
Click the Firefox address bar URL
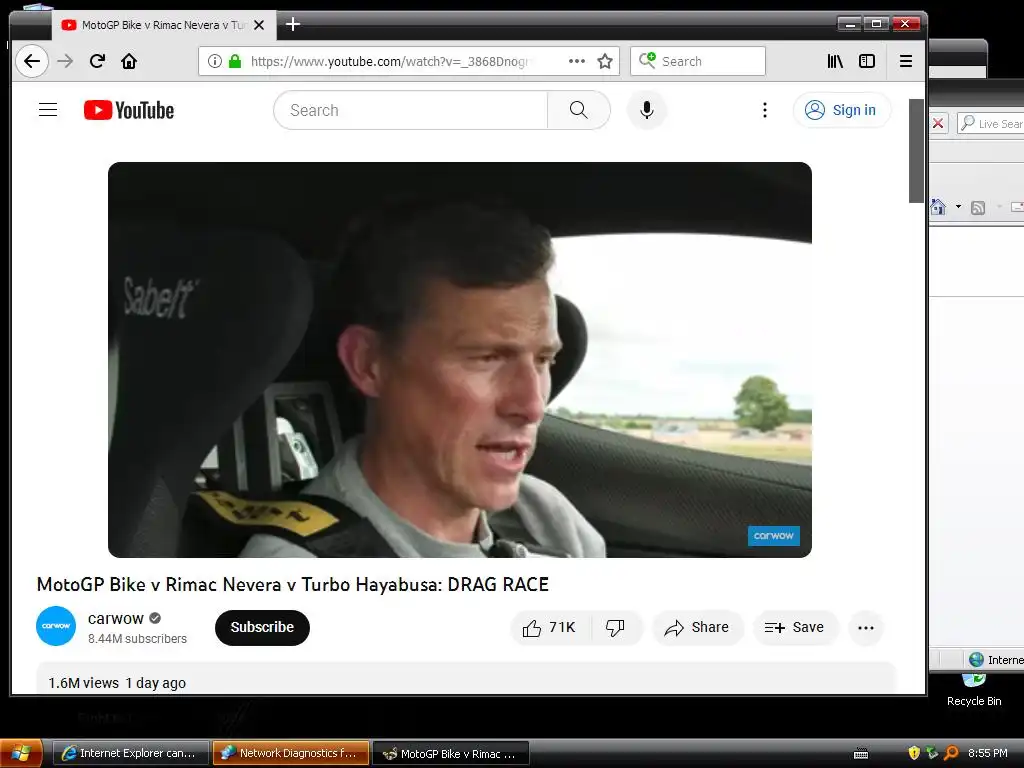coord(391,61)
